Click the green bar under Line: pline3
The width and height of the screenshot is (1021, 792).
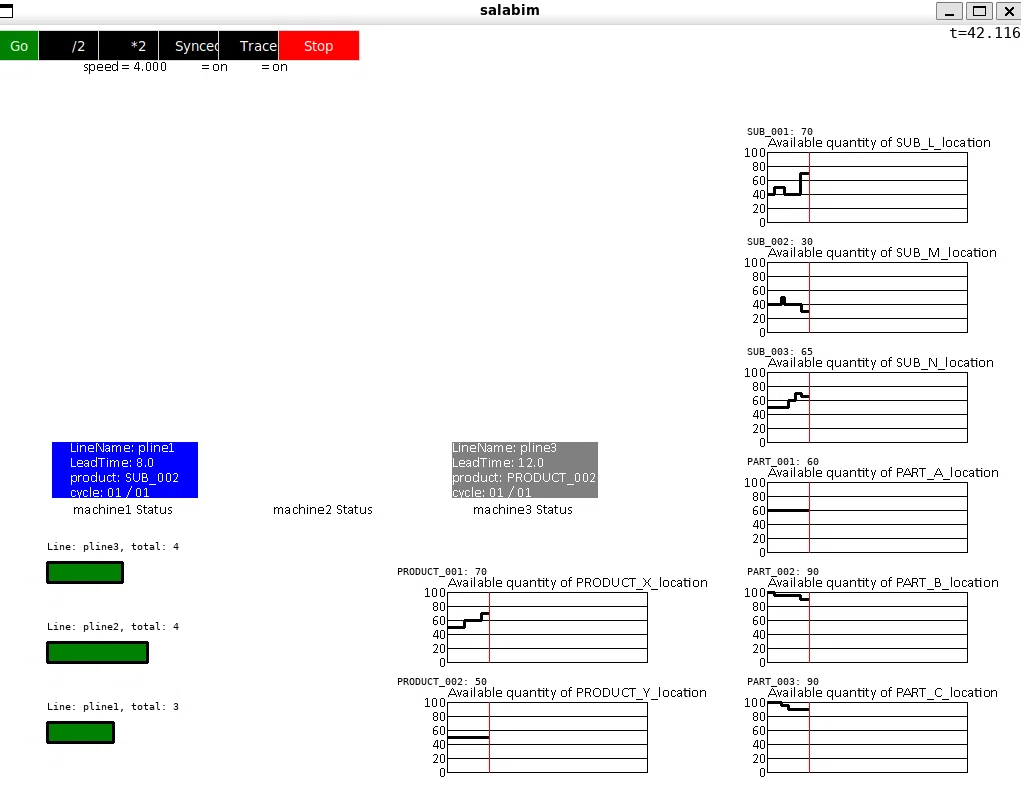click(x=85, y=573)
